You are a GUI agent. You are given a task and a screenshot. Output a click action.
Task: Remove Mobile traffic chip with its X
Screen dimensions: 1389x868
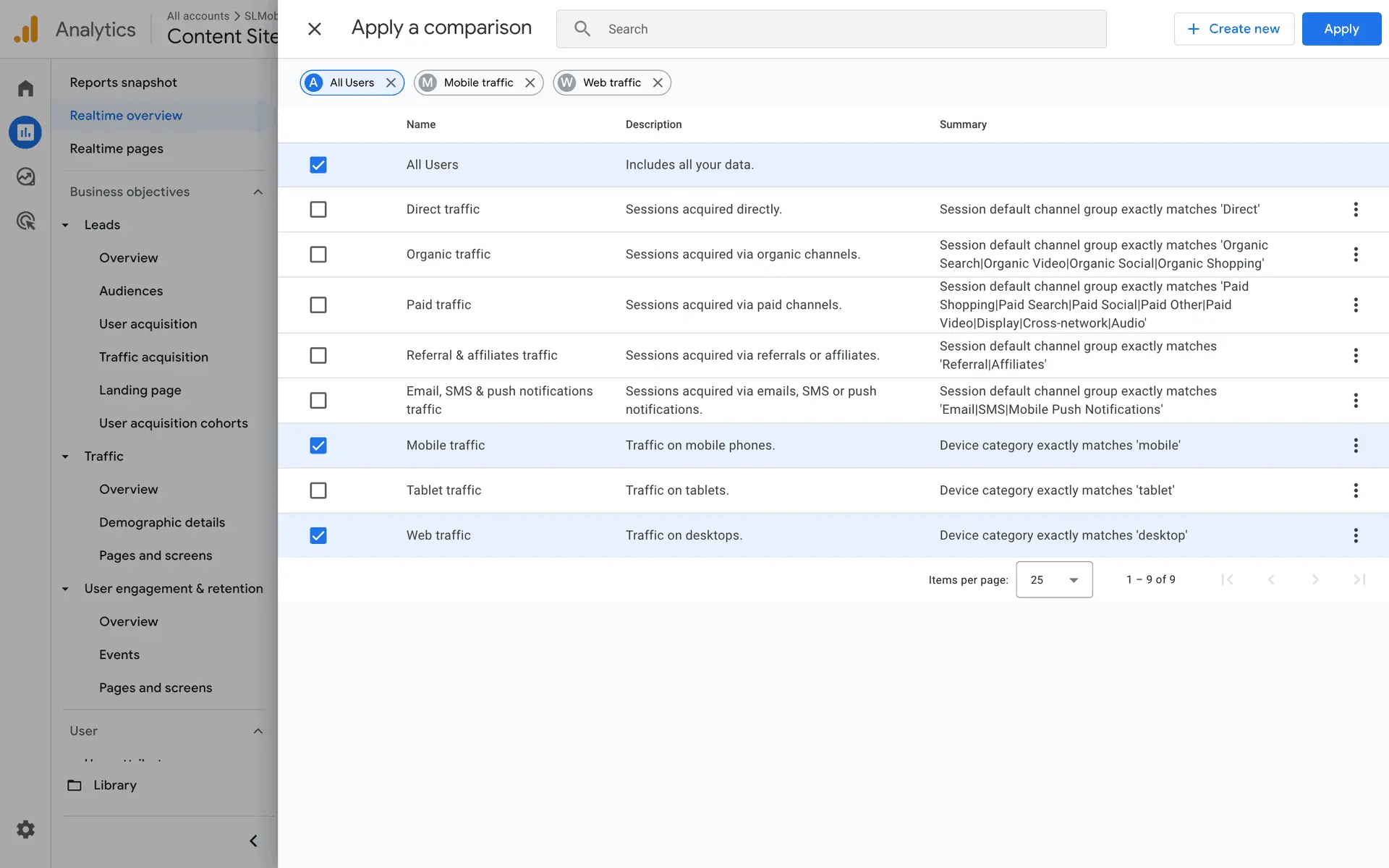530,82
